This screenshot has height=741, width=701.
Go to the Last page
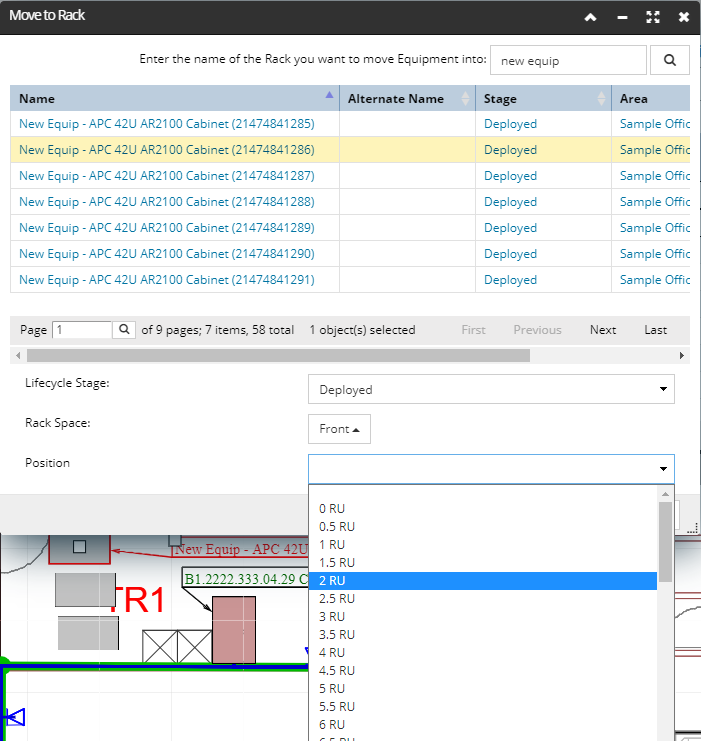655,329
